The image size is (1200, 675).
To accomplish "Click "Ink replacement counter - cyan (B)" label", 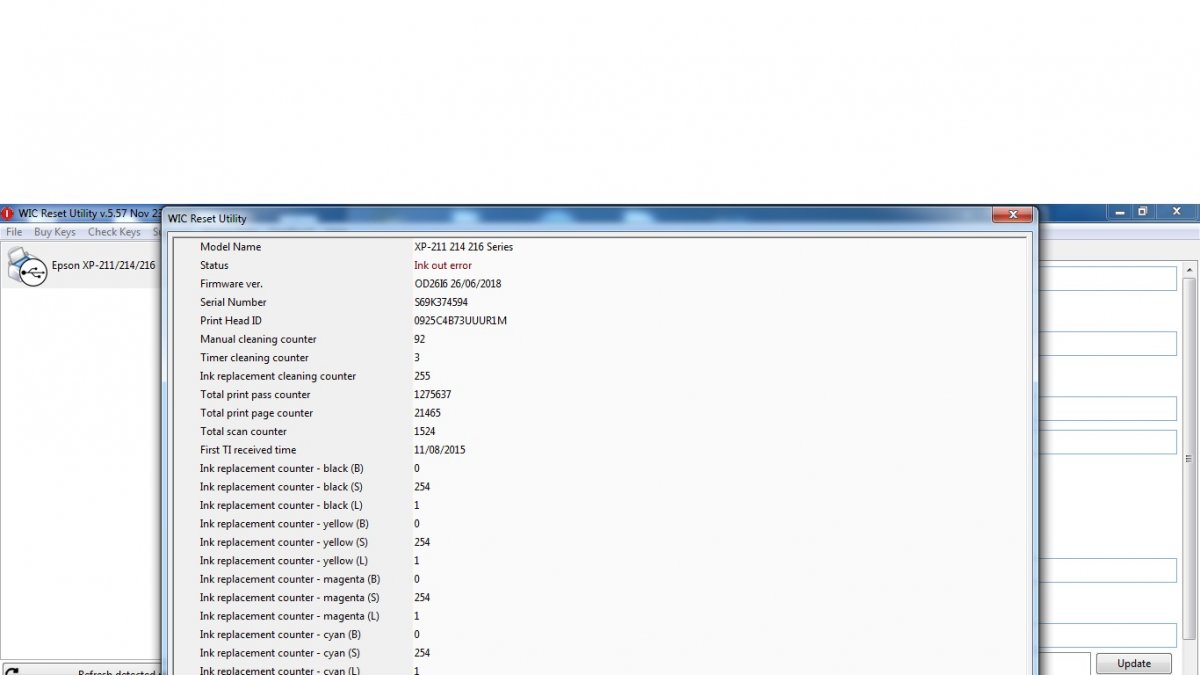I will [x=281, y=635].
